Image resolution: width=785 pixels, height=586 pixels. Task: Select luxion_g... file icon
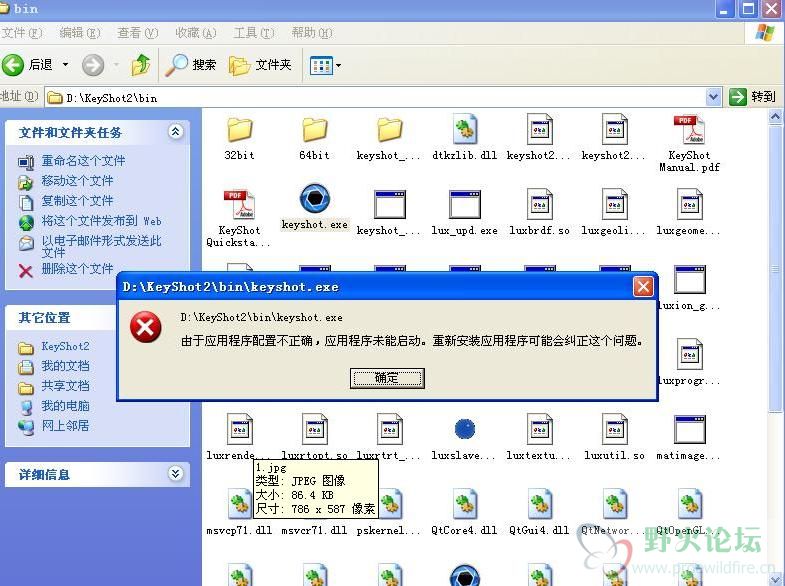click(x=689, y=279)
